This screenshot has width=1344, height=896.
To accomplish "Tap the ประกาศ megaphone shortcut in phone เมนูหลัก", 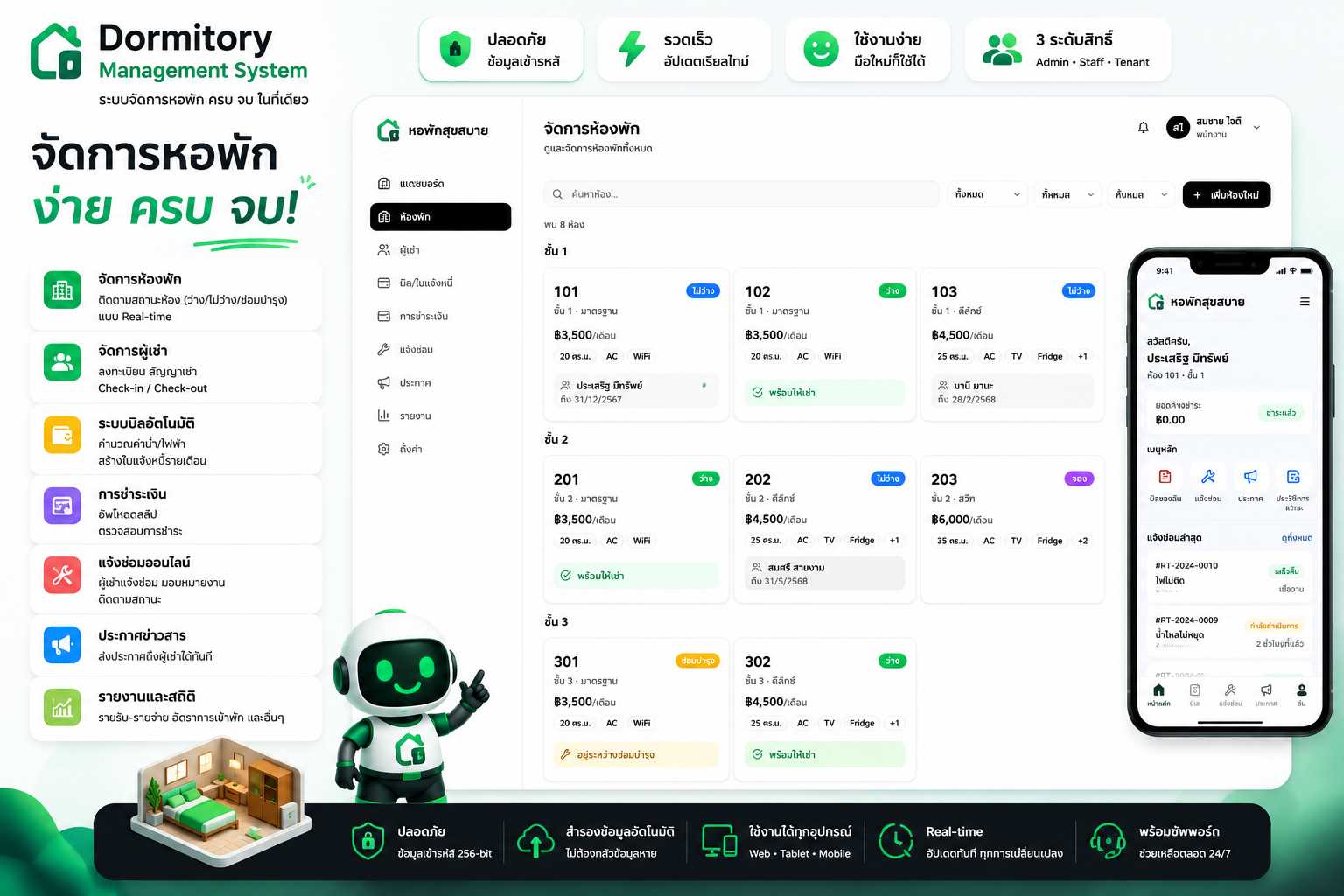I will point(1250,477).
